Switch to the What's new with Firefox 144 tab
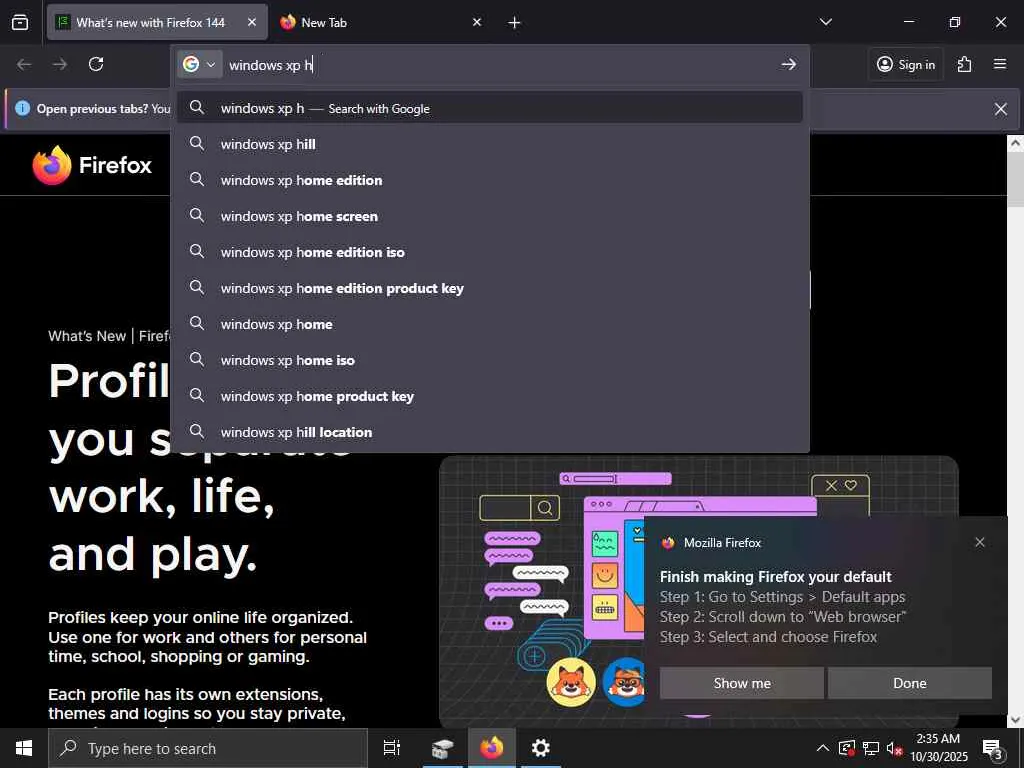Image resolution: width=1024 pixels, height=768 pixels. (x=150, y=22)
